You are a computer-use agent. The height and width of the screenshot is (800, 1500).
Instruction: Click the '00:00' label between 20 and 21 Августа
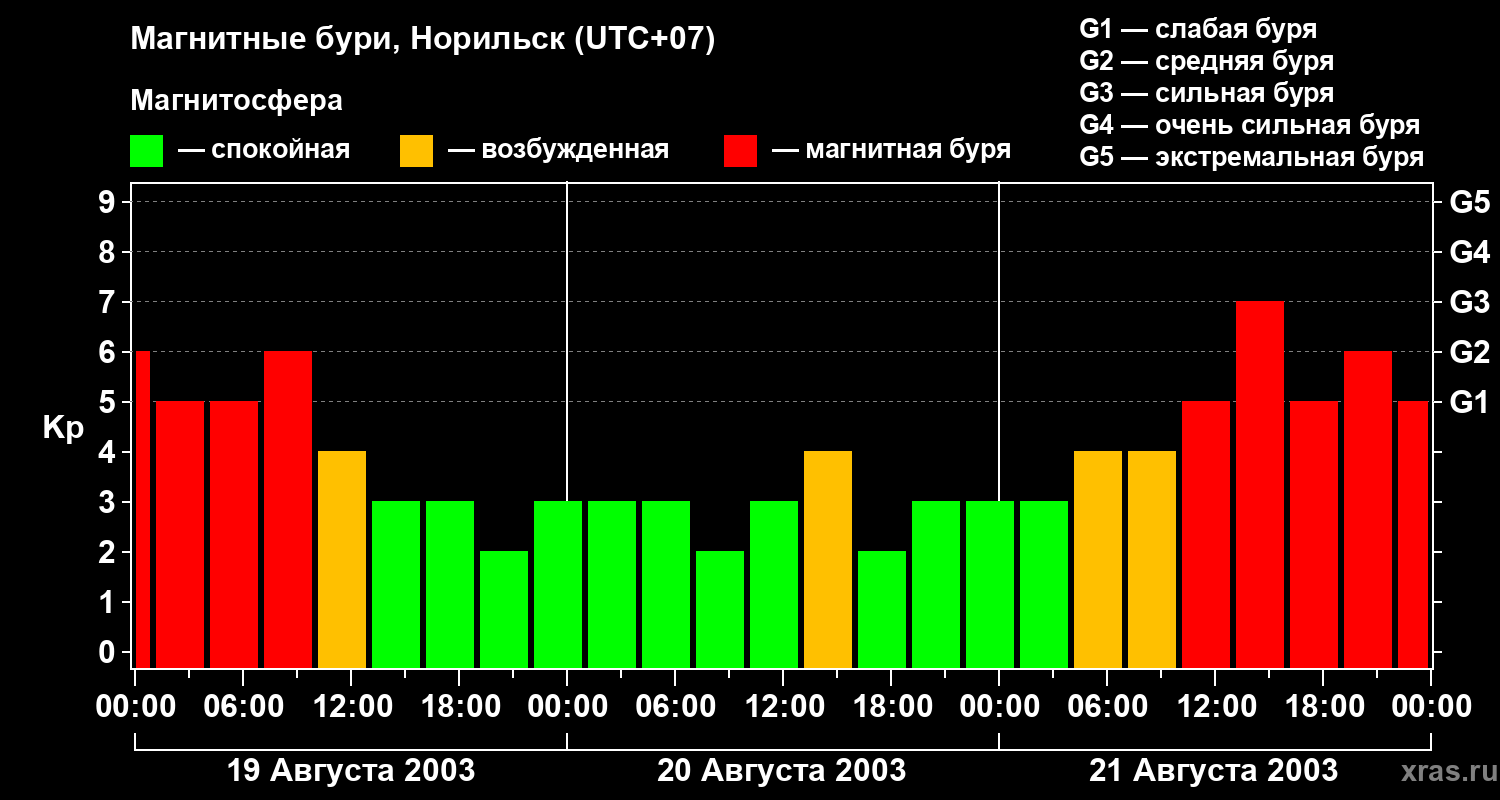[999, 706]
